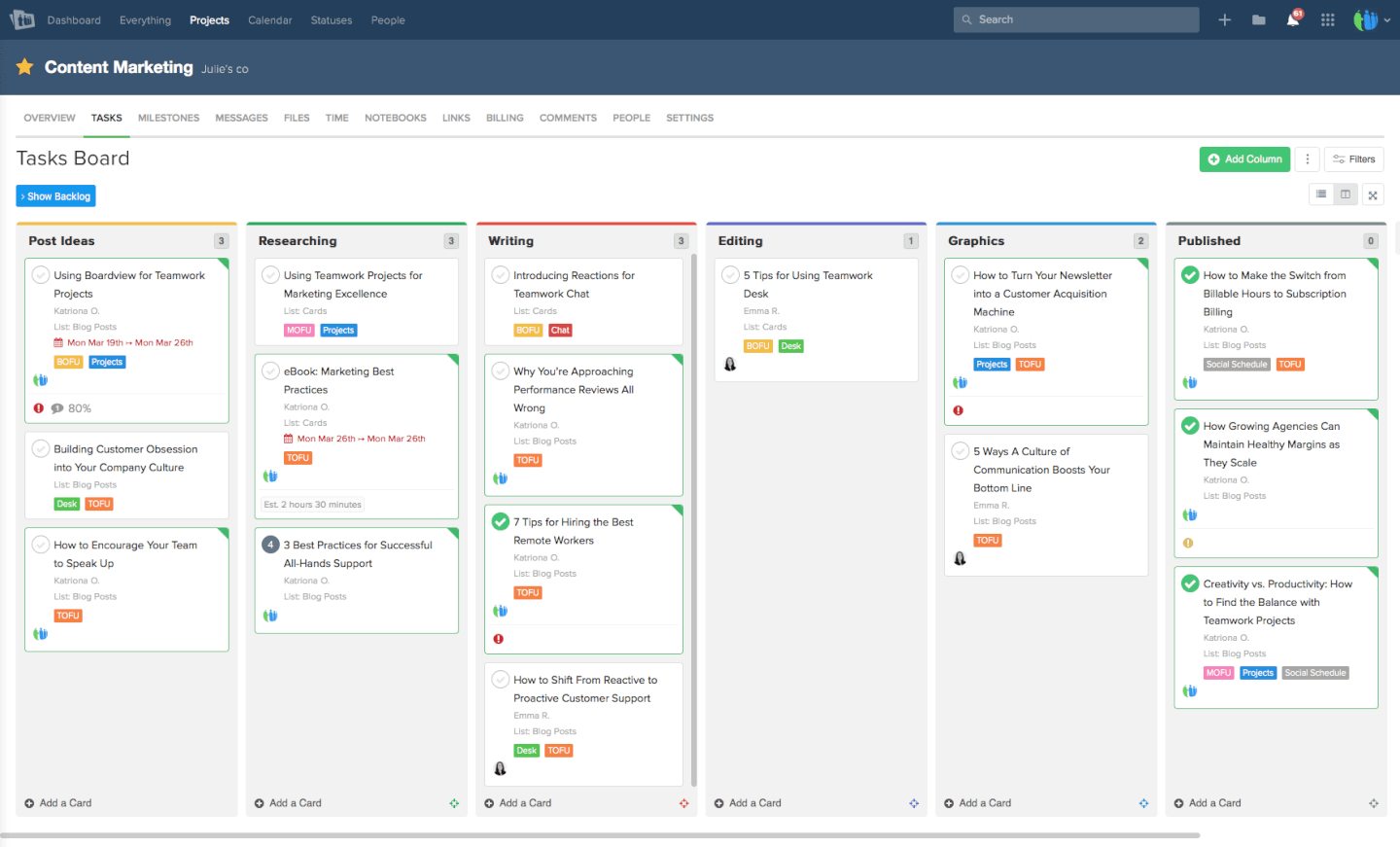Click the MOFU tag on Using Teamwork Projects card

coord(299,331)
